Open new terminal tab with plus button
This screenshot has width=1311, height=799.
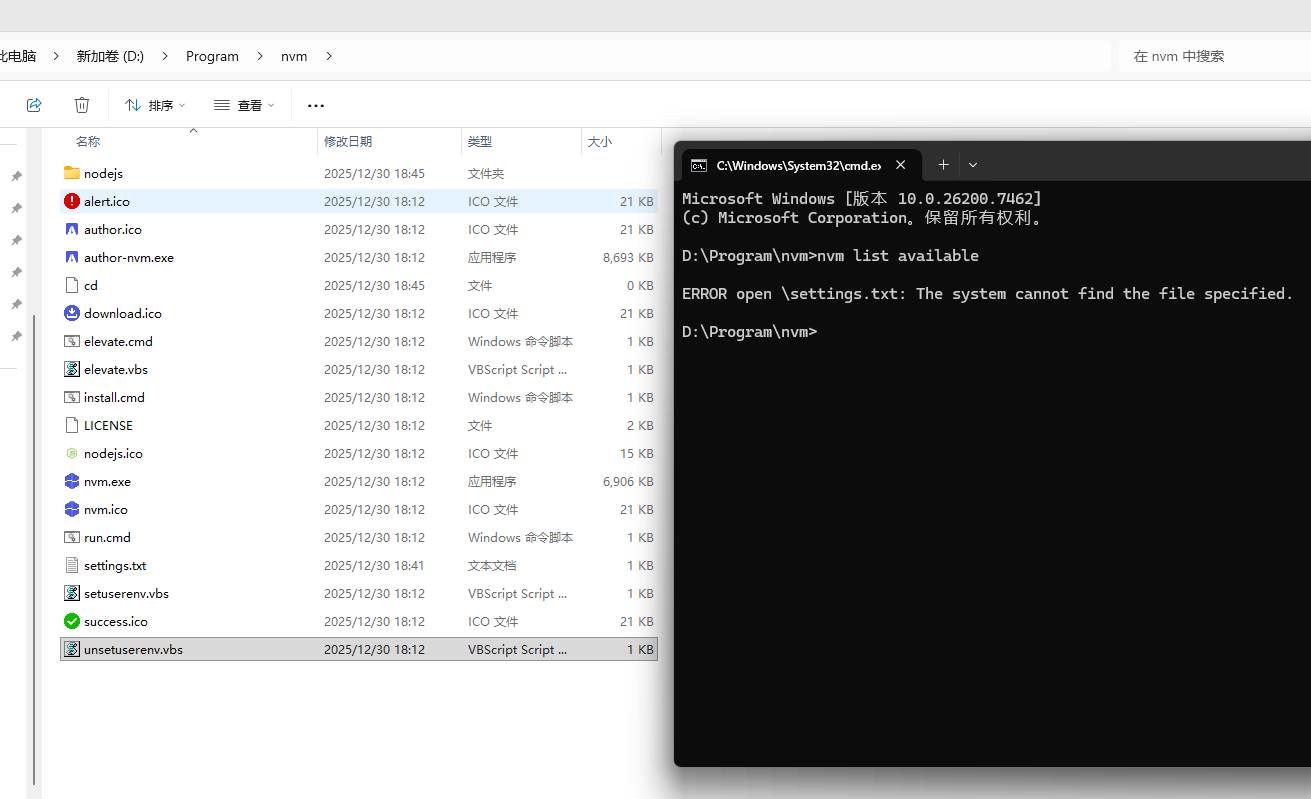[x=943, y=165]
